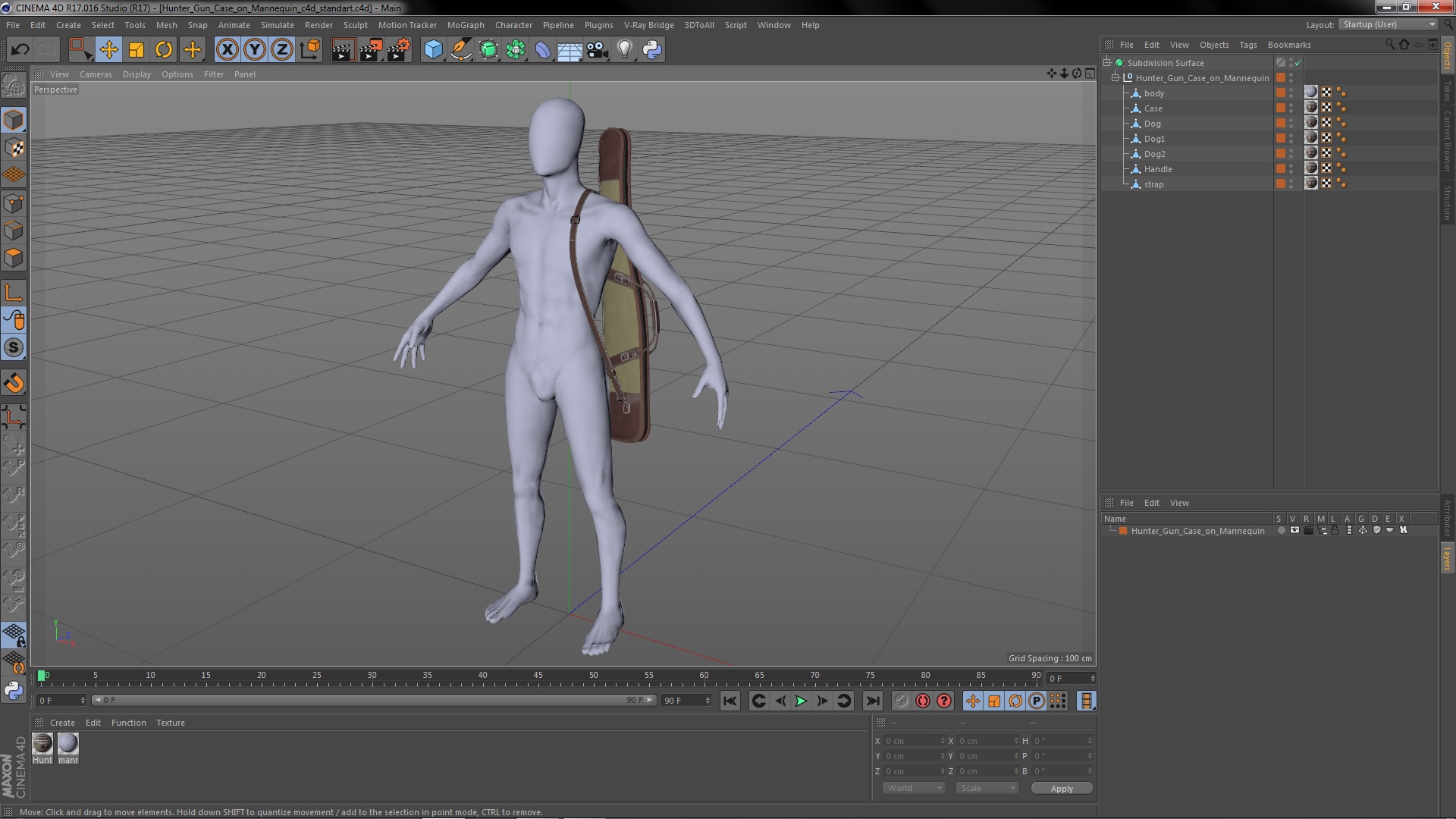Select the mannequin material thumbnail

click(x=68, y=743)
